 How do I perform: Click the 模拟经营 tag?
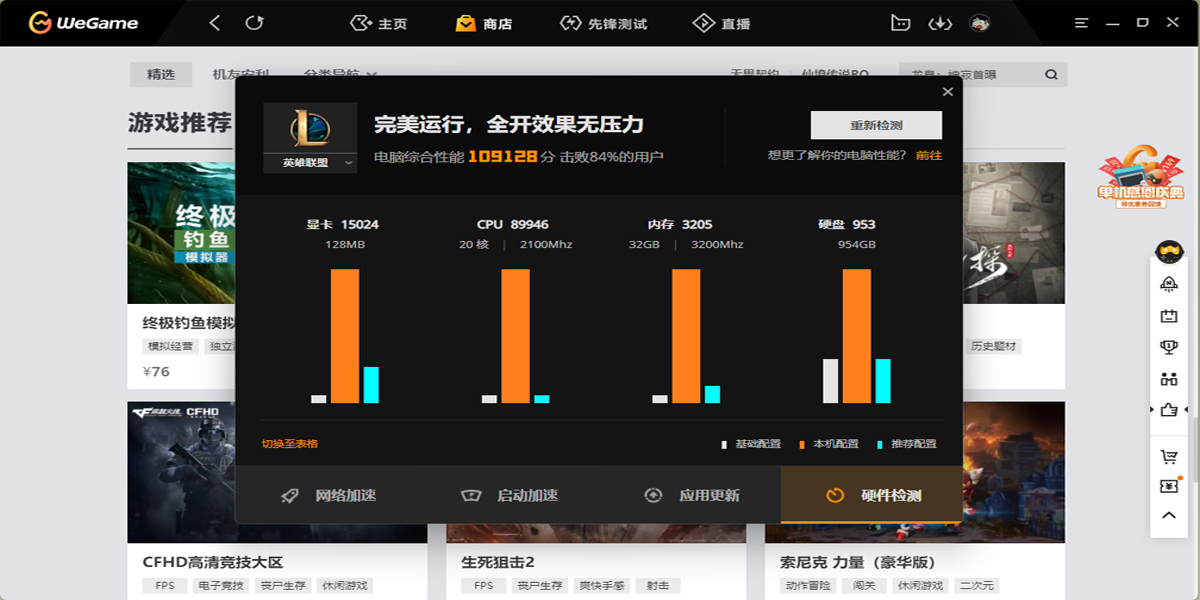(x=172, y=347)
